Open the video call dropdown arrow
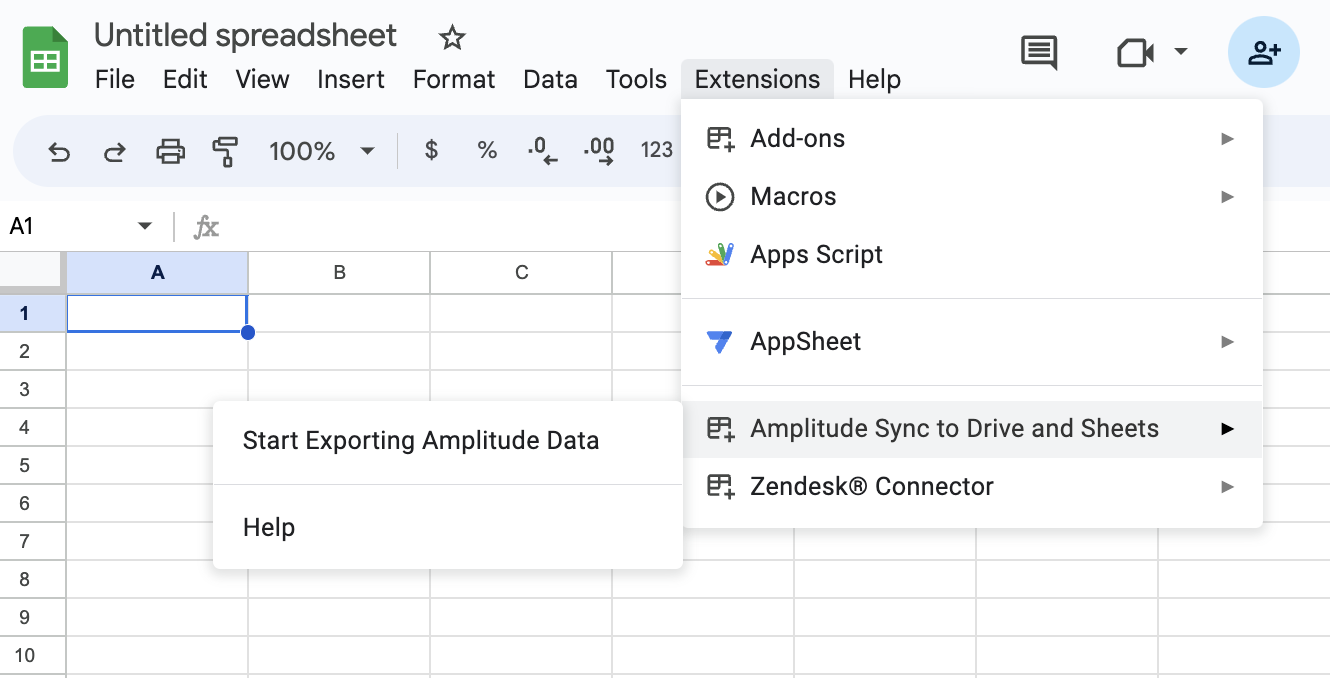Image resolution: width=1330 pixels, height=678 pixels. pos(1181,51)
